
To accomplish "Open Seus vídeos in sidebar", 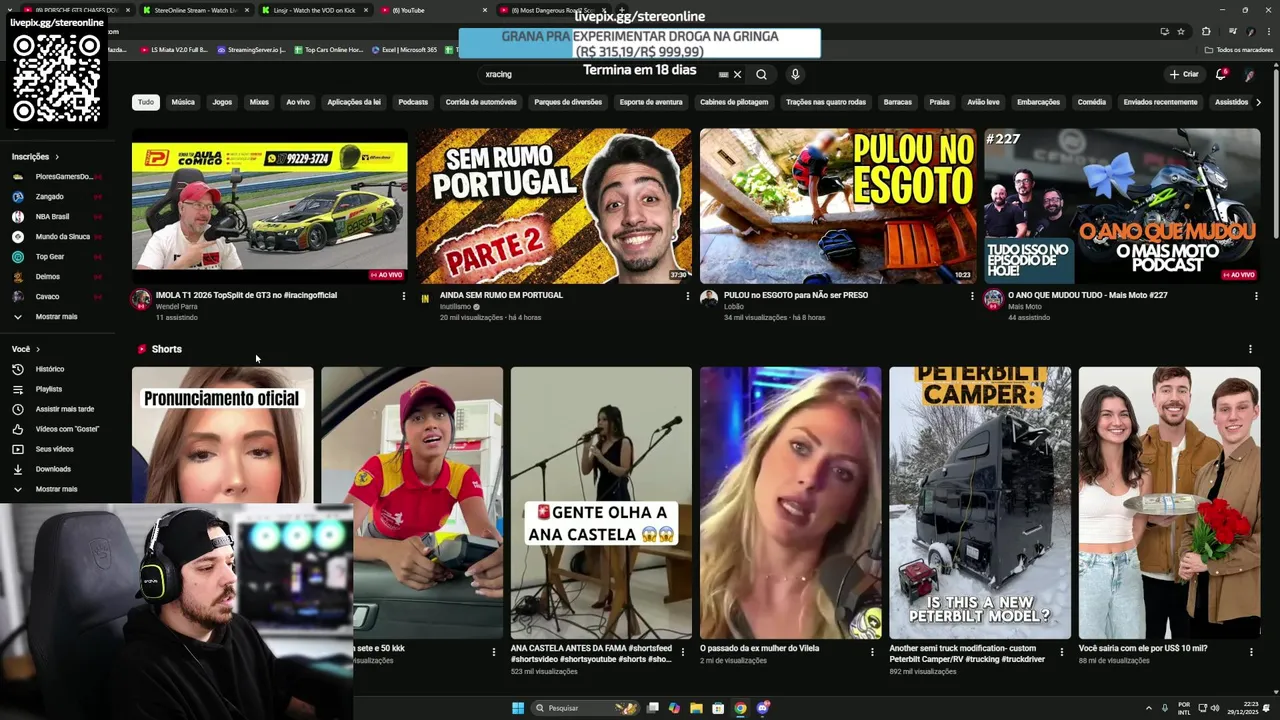I will click(54, 449).
